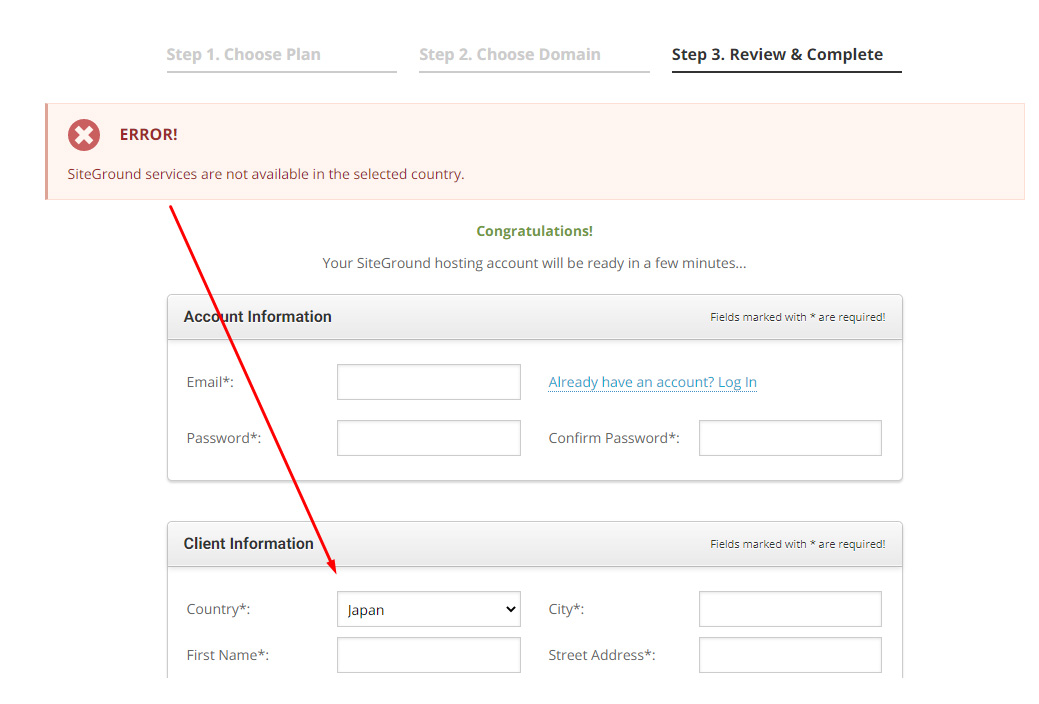
Task: Focus the Email input field
Action: pos(429,382)
